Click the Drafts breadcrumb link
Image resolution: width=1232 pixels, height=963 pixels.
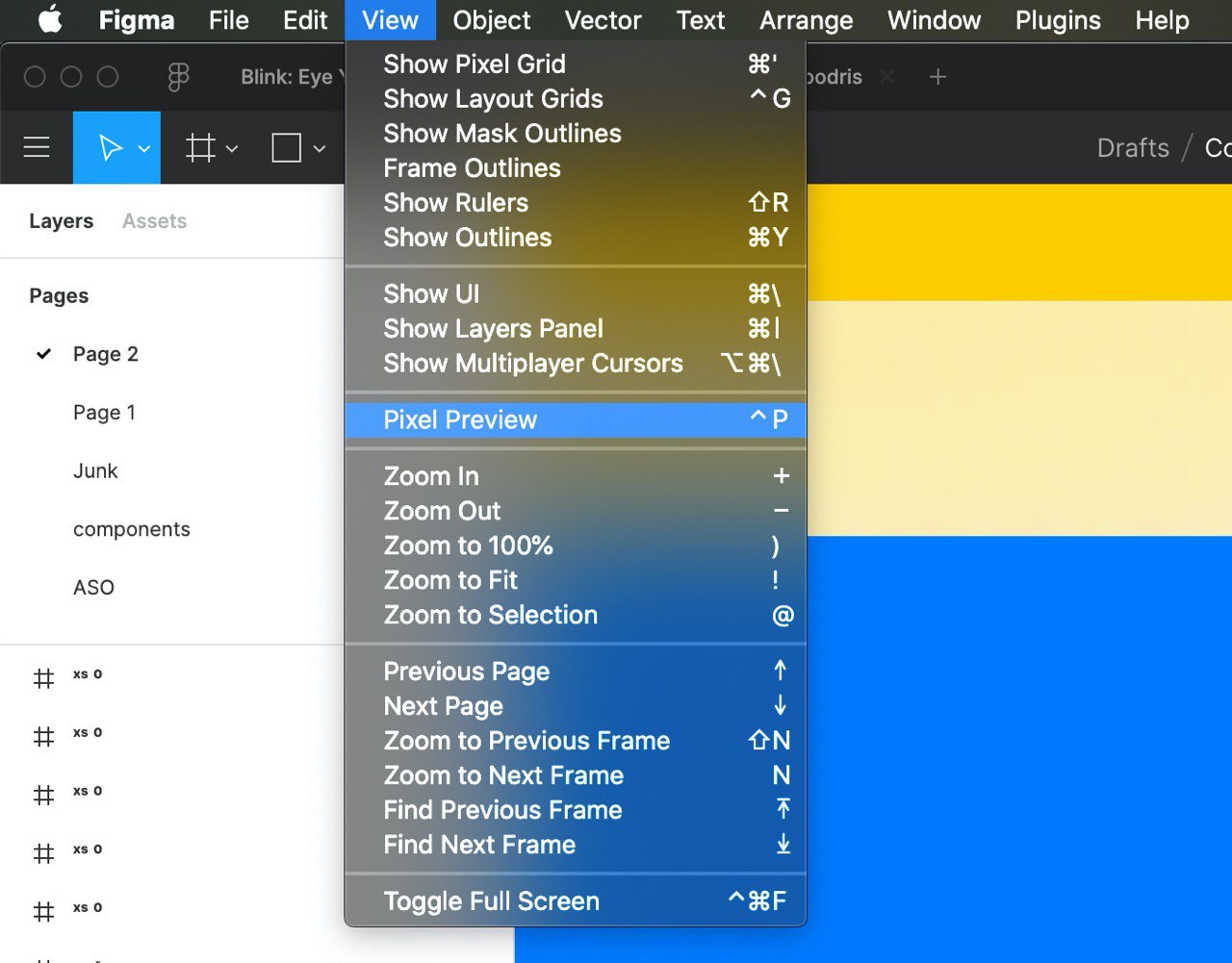pyautogui.click(x=1133, y=148)
